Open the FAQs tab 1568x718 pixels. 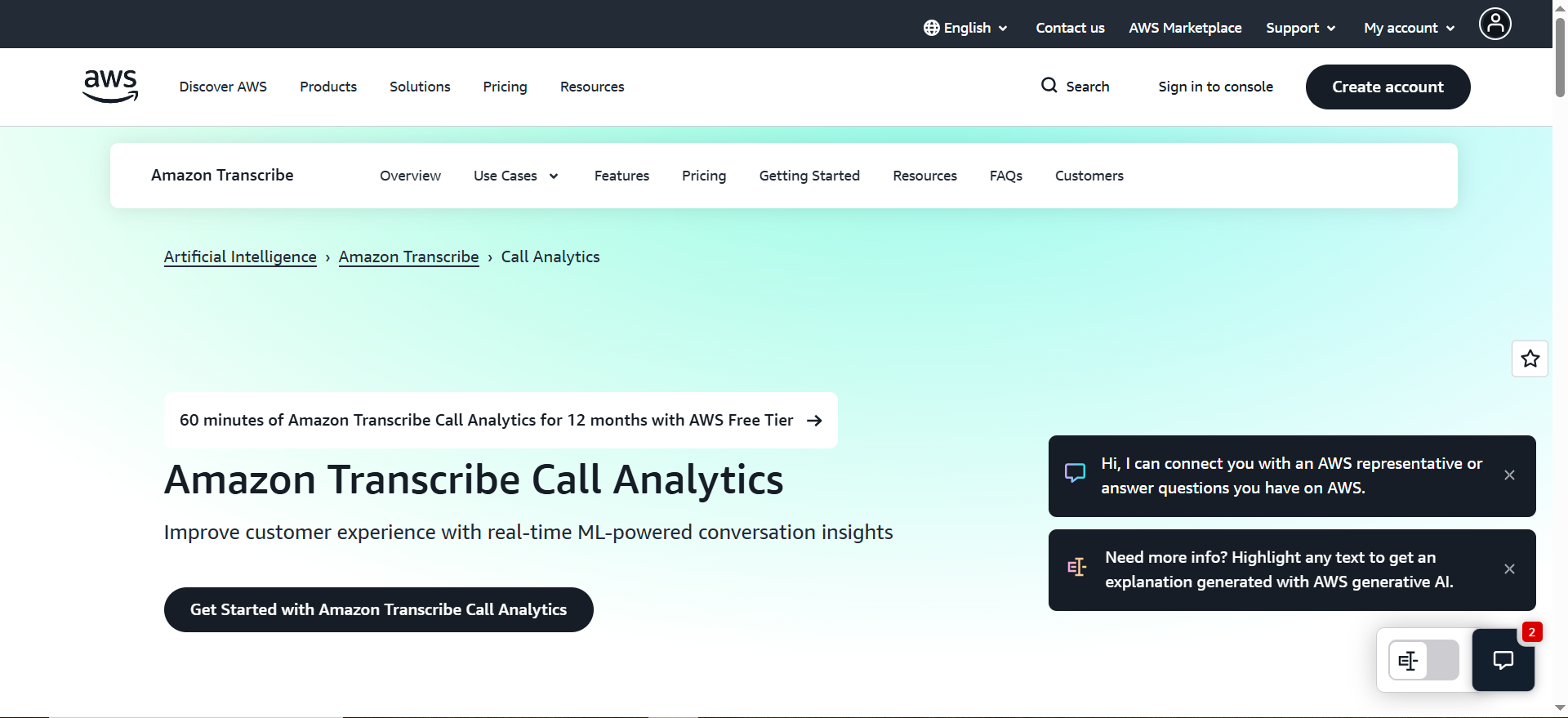click(x=1006, y=176)
